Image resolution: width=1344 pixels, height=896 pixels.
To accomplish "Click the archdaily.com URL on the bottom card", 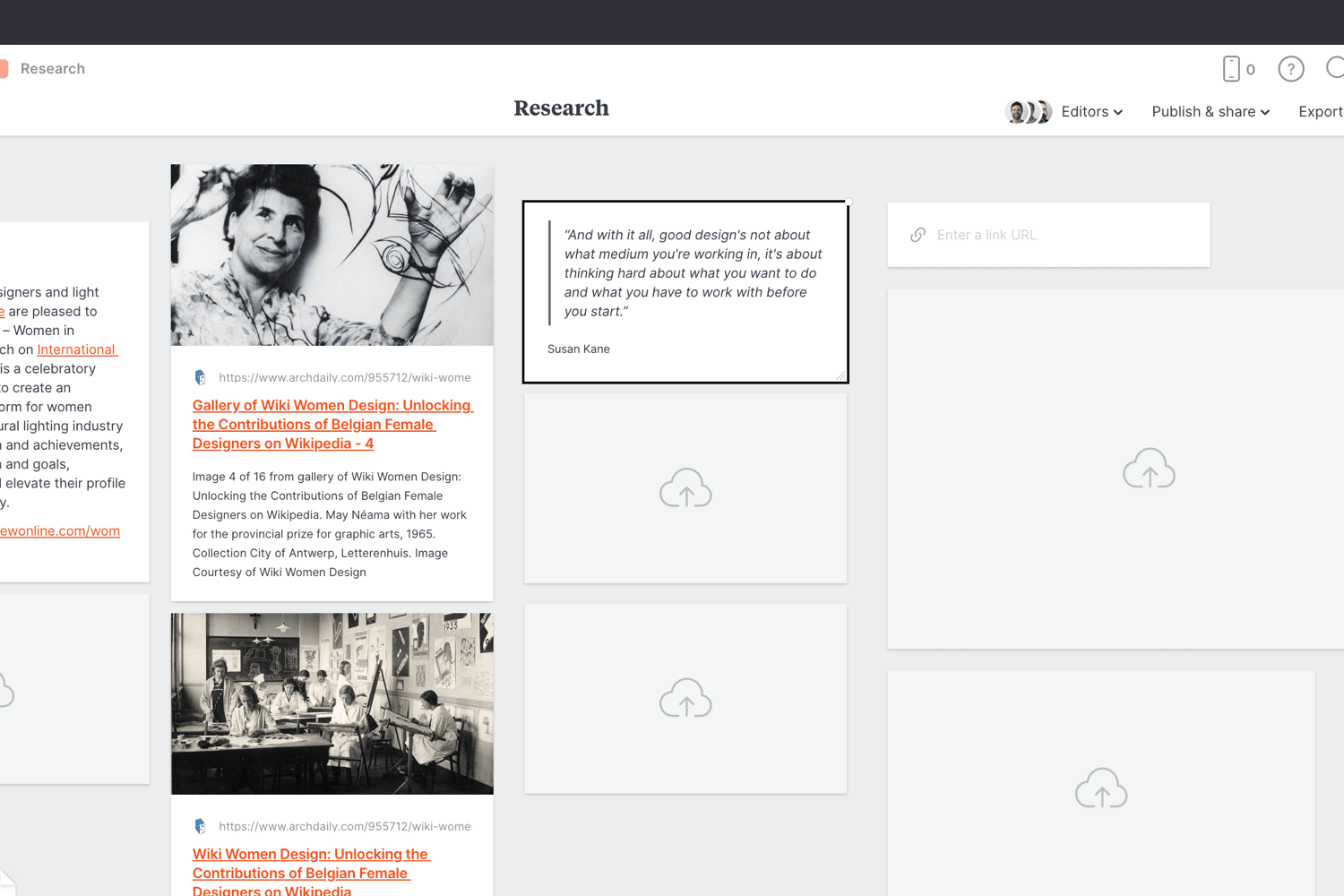I will coord(345,826).
